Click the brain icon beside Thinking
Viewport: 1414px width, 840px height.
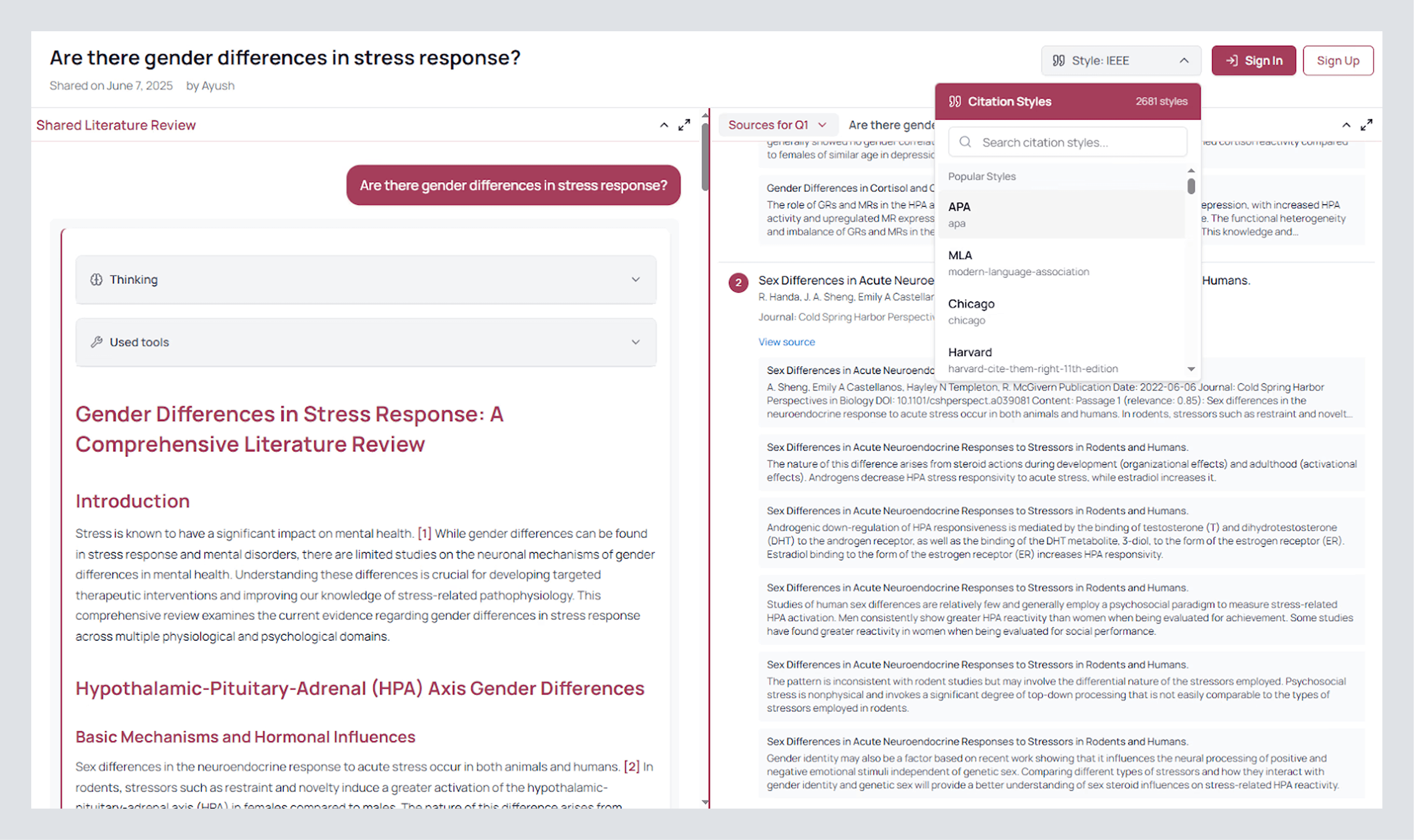(96, 280)
